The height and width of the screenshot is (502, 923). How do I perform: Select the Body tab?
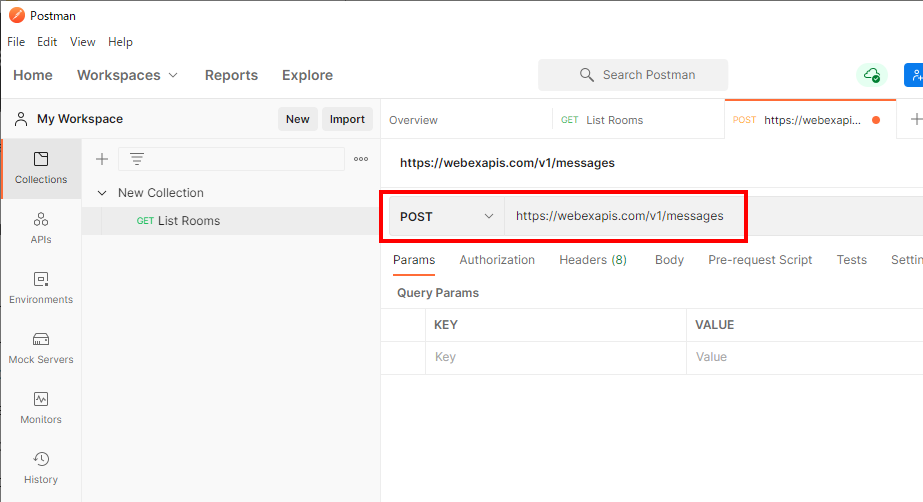coord(669,260)
